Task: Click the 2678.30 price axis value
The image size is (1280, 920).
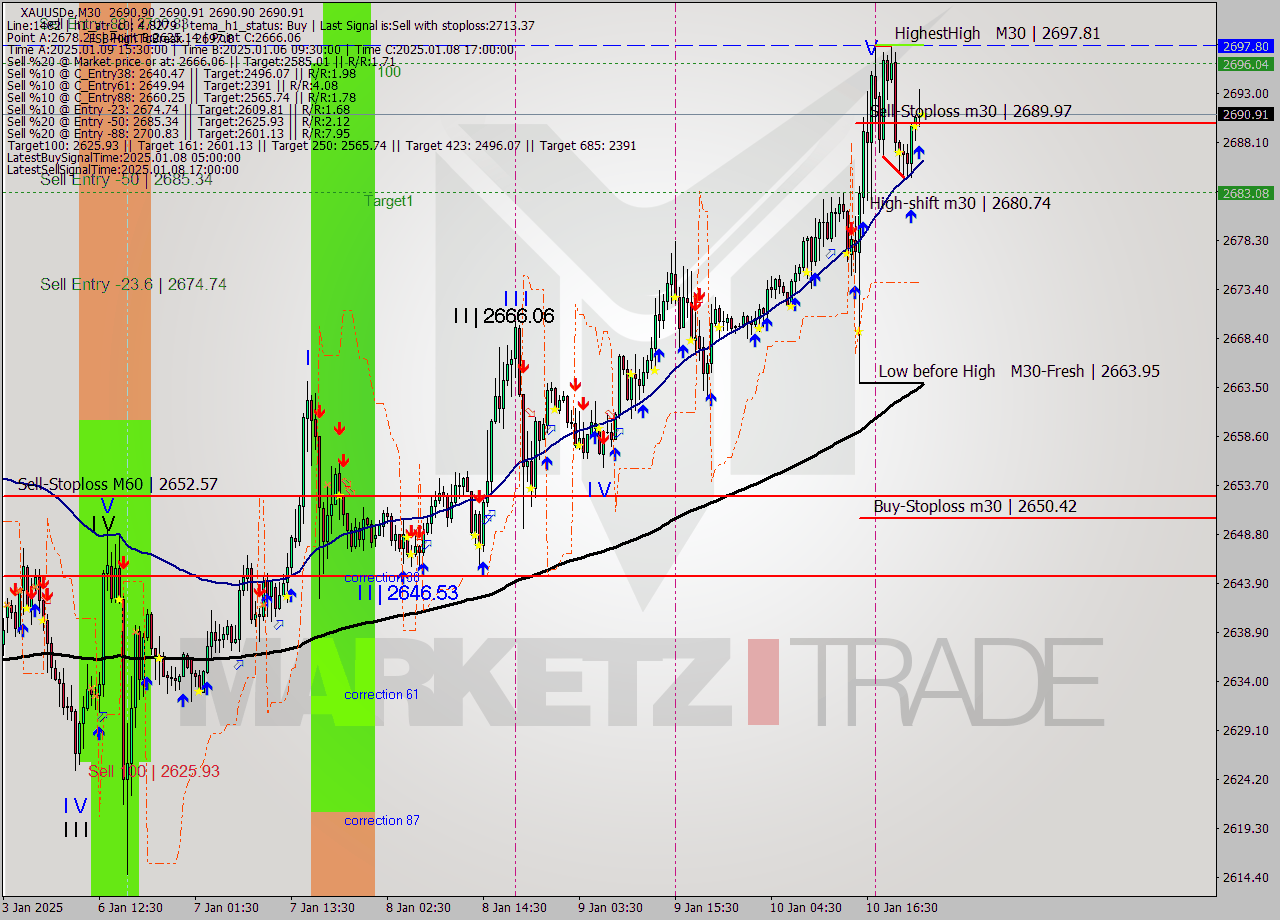Action: pos(1245,240)
